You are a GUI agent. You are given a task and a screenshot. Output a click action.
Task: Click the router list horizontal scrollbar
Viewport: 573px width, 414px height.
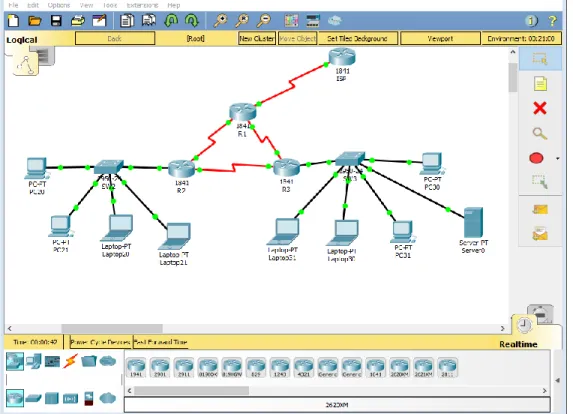[x=191, y=391]
